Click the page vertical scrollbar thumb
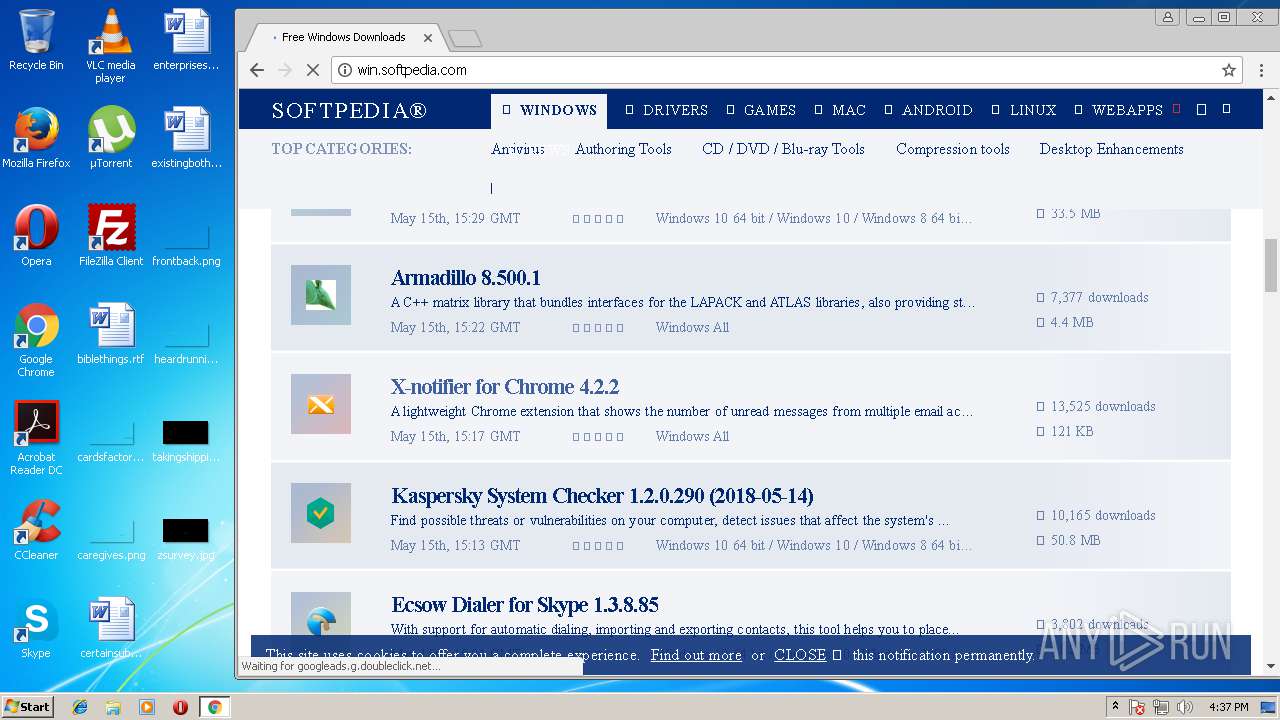 pyautogui.click(x=1271, y=264)
